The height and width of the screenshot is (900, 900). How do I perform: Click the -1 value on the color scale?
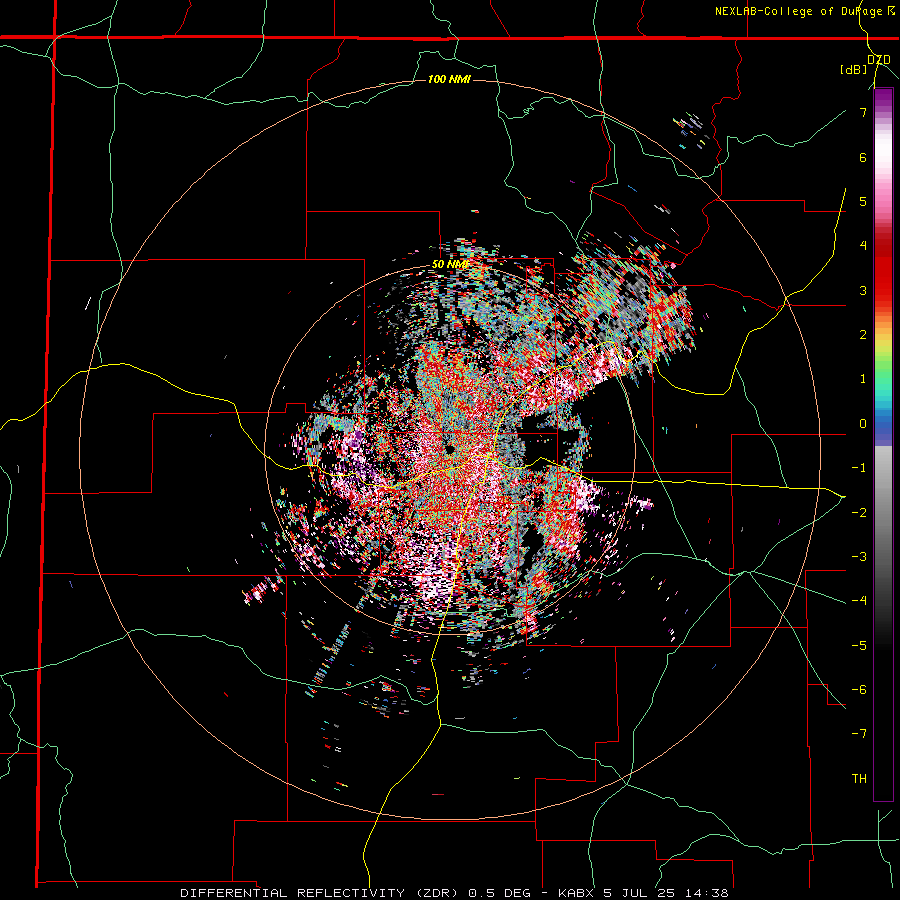859,468
